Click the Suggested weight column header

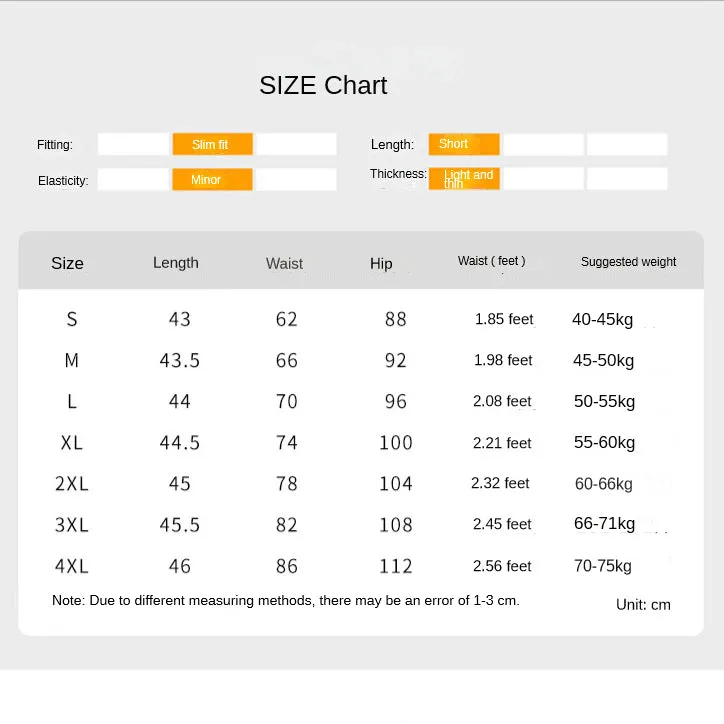click(x=628, y=262)
